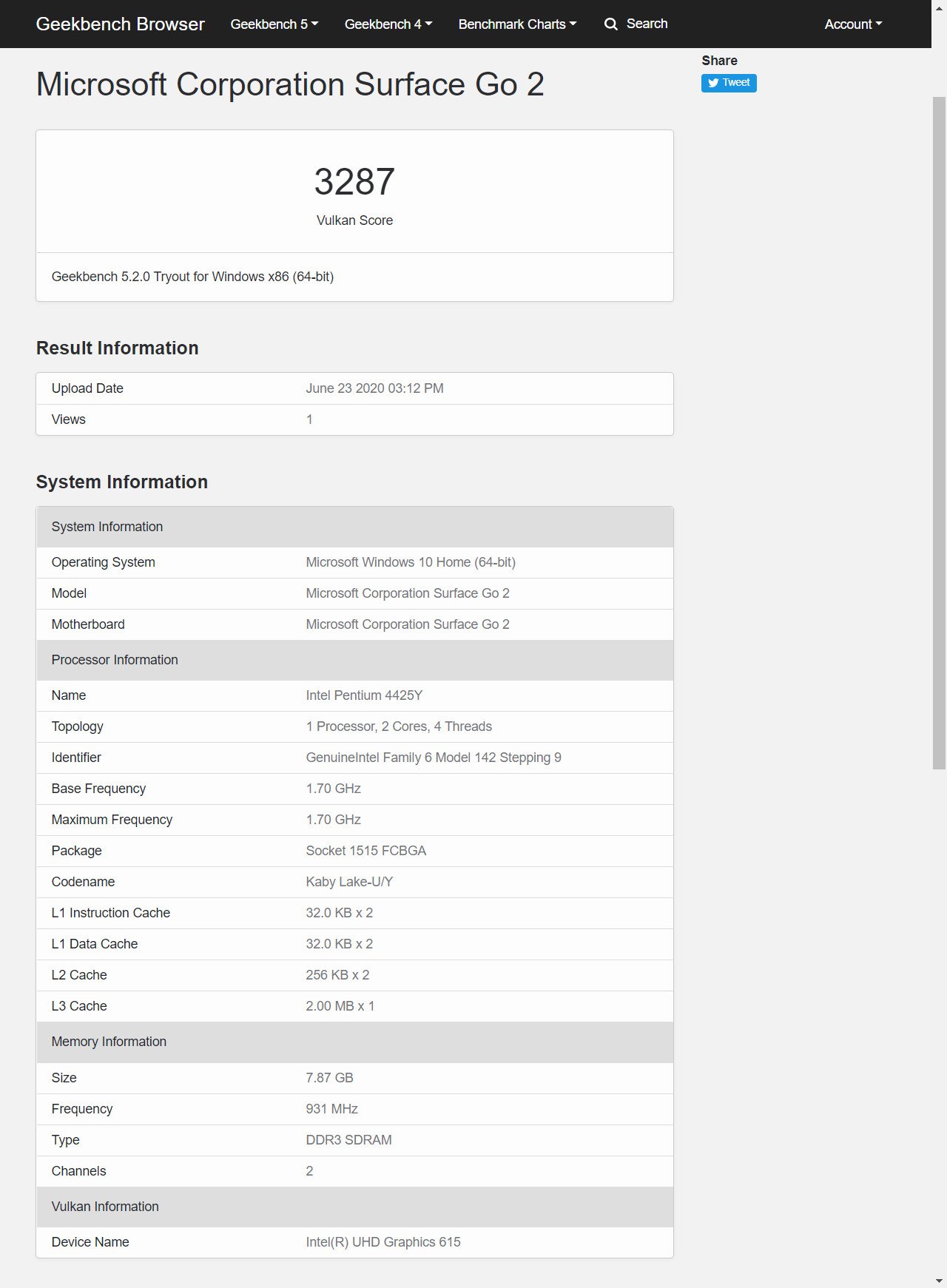Image resolution: width=947 pixels, height=1288 pixels.
Task: Click the Views label
Action: (68, 419)
